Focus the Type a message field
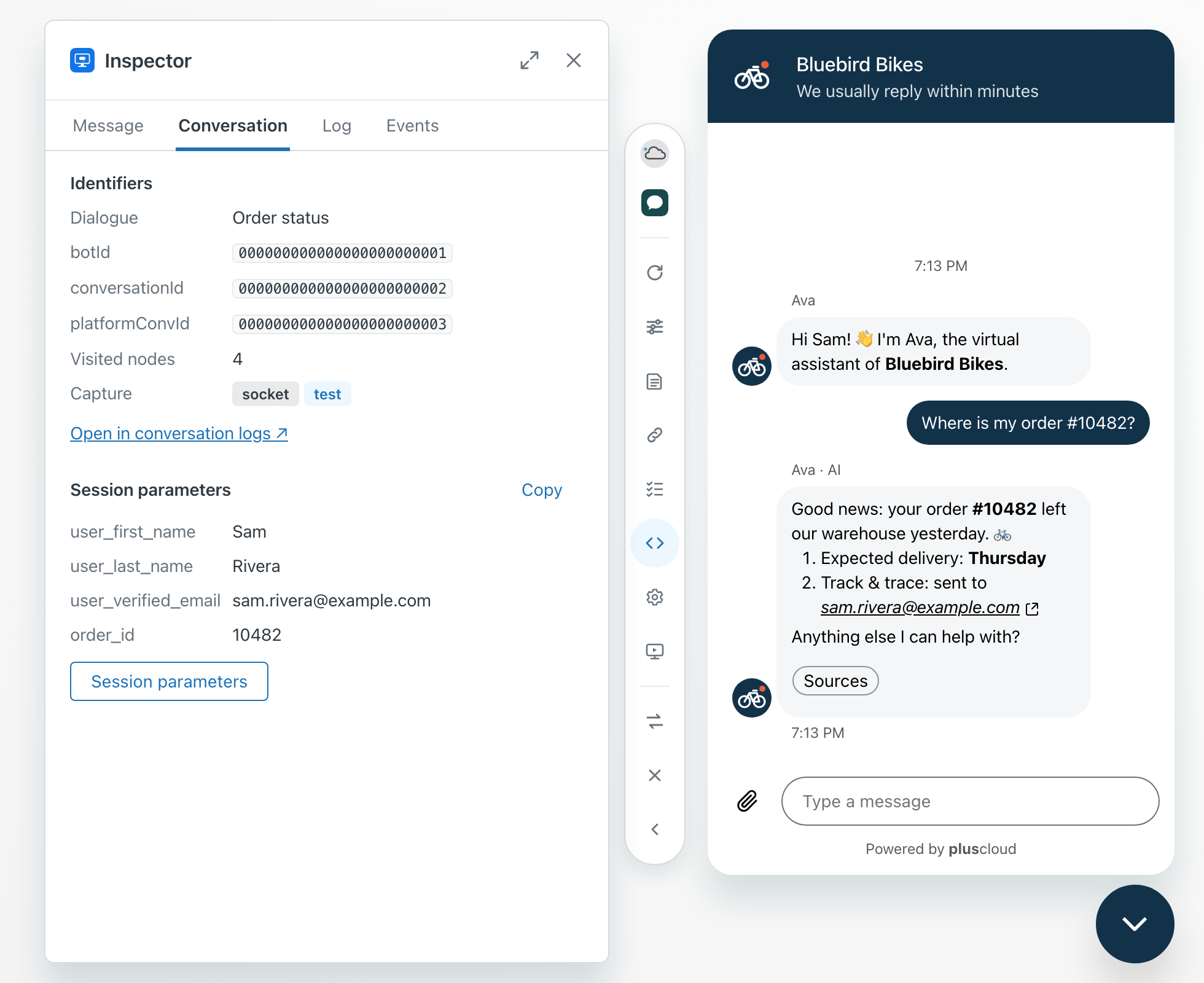The width and height of the screenshot is (1204, 983). pyautogui.click(x=970, y=801)
